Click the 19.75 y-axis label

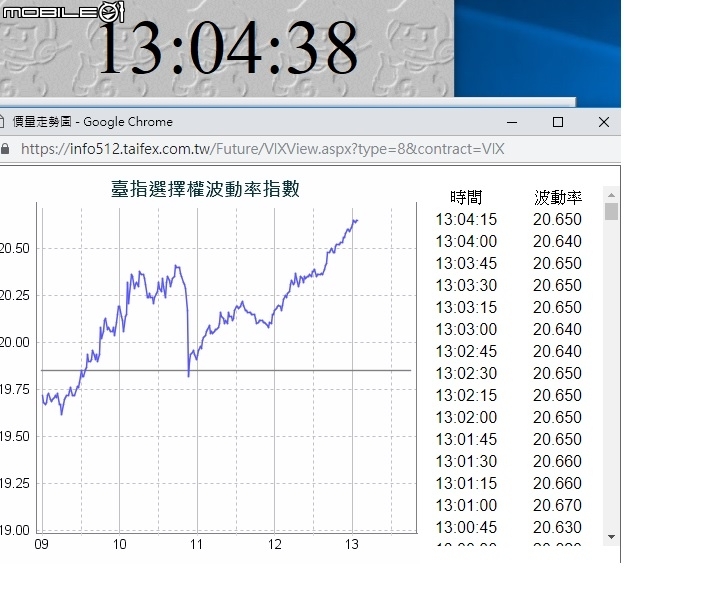coord(14,390)
